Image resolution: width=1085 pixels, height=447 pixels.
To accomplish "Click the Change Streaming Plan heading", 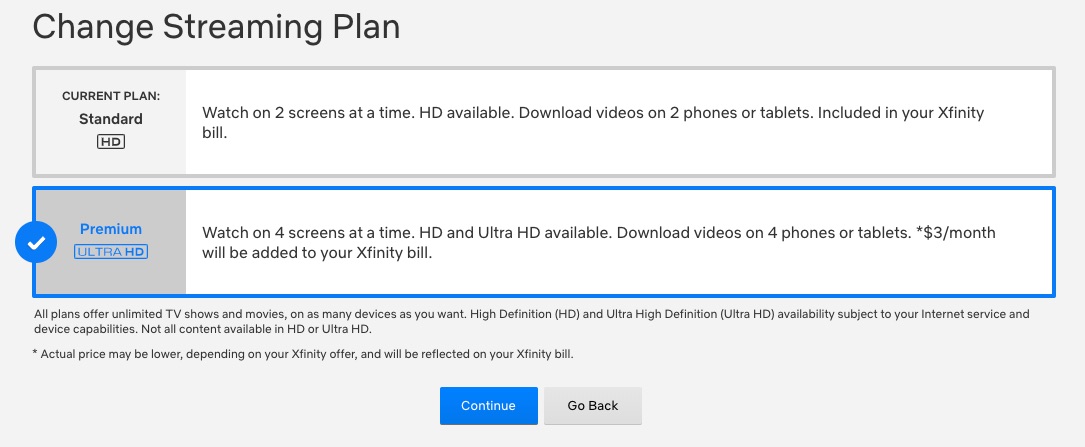I will pyautogui.click(x=216, y=28).
